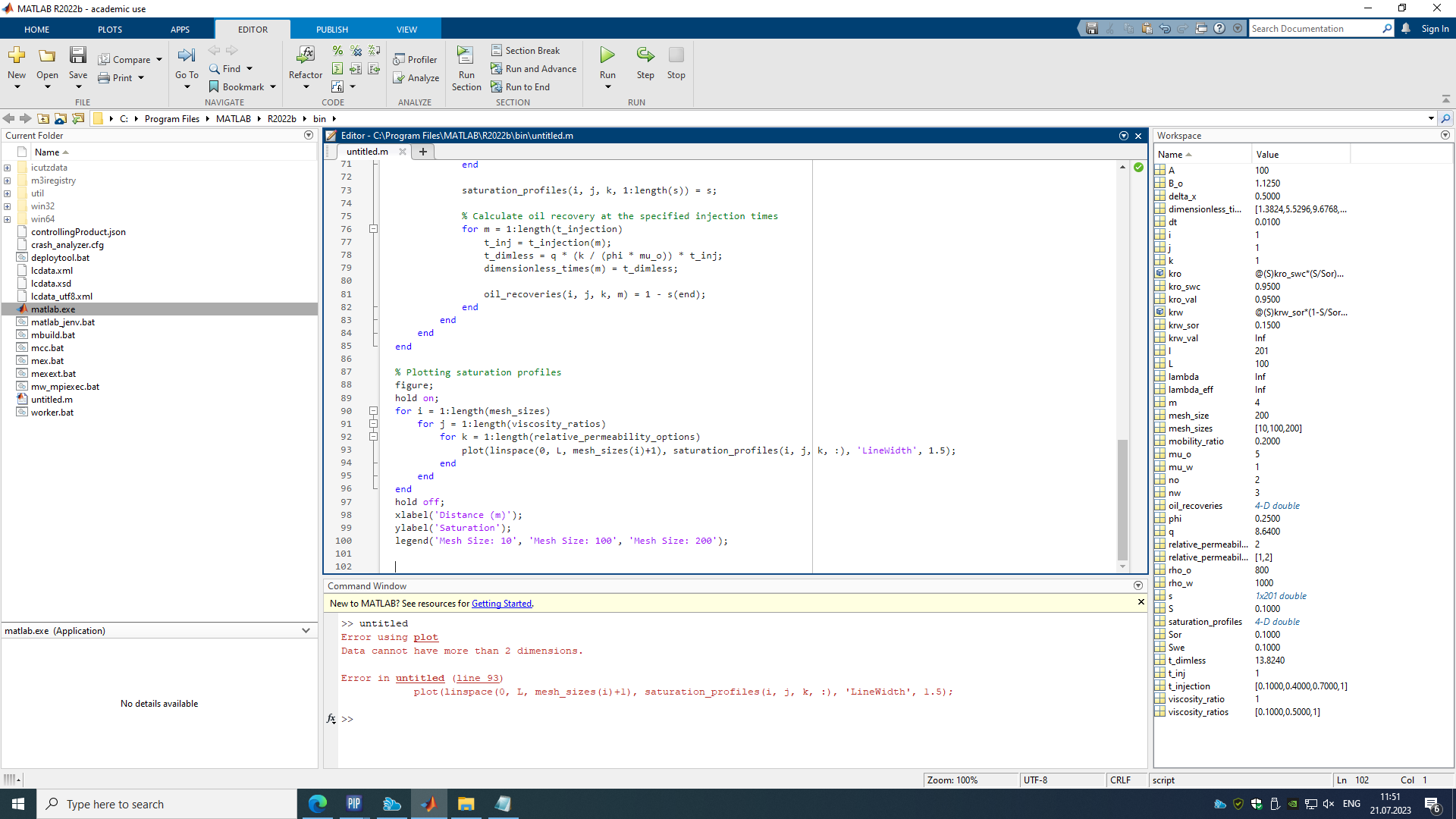
Task: Click the Run Section icon
Action: tap(466, 55)
